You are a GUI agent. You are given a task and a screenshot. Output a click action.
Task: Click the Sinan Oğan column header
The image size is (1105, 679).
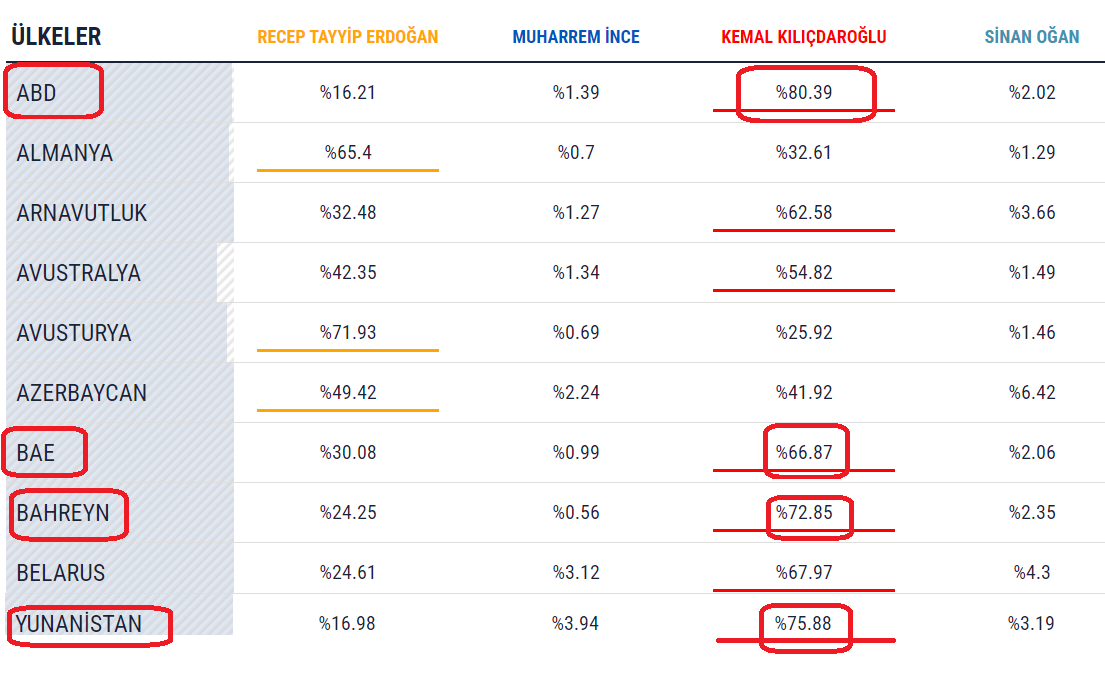click(x=1032, y=37)
